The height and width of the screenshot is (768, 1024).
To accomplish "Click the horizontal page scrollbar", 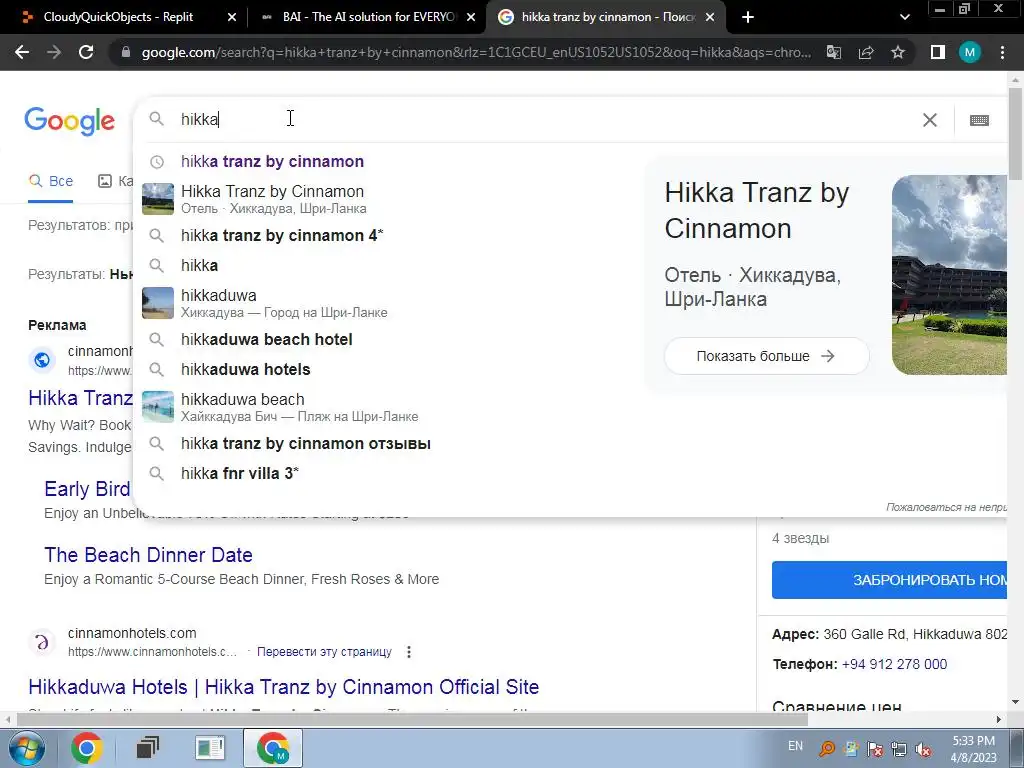I will click(411, 719).
